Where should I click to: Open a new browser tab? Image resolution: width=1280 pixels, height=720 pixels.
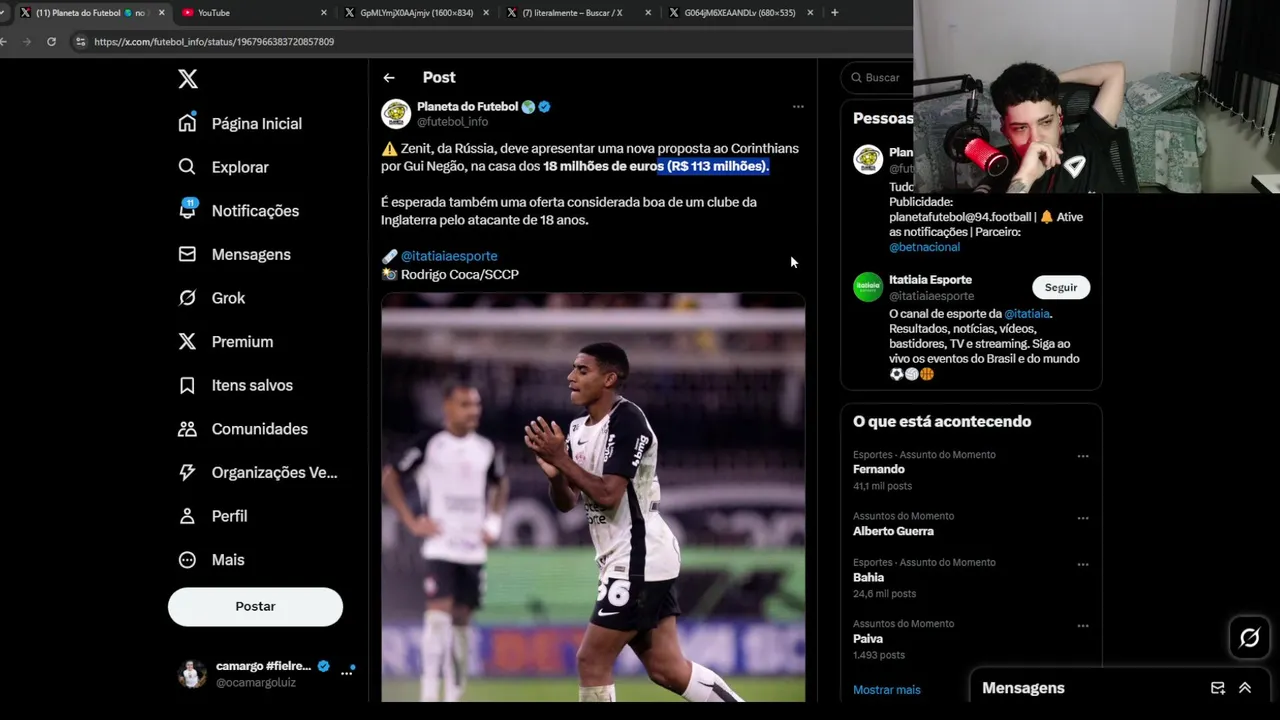(835, 12)
